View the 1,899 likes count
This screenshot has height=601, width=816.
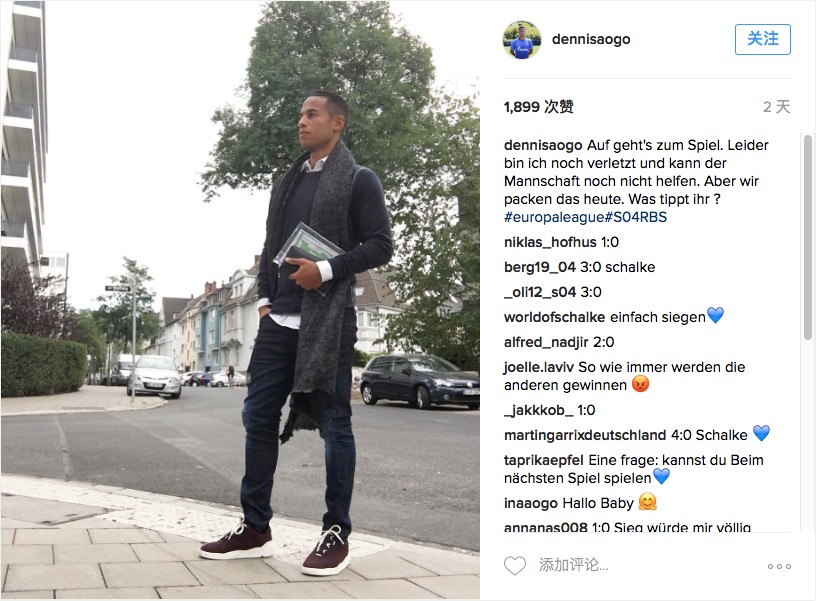pyautogui.click(x=538, y=107)
